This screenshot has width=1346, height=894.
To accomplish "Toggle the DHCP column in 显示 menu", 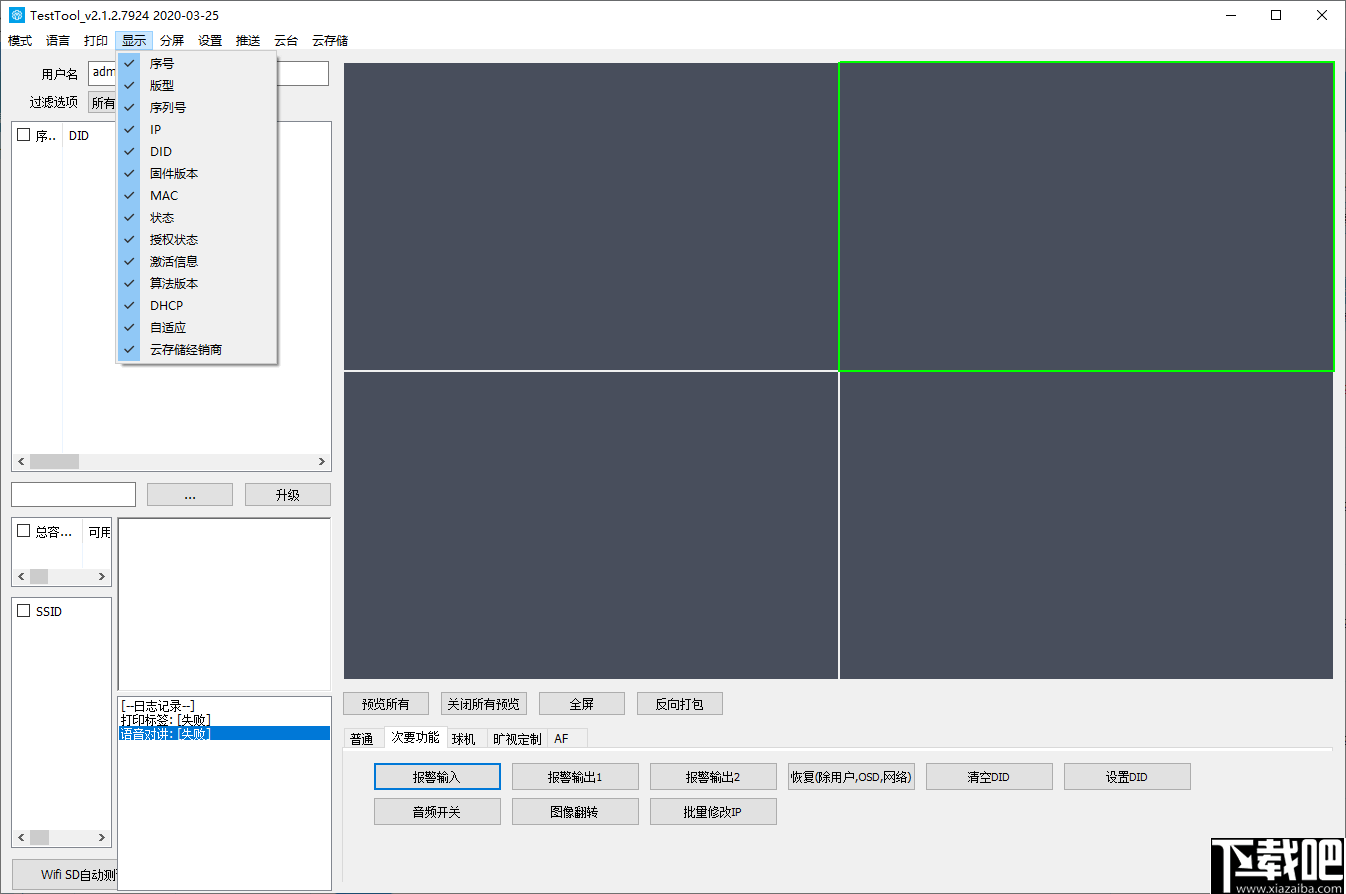I will [166, 305].
